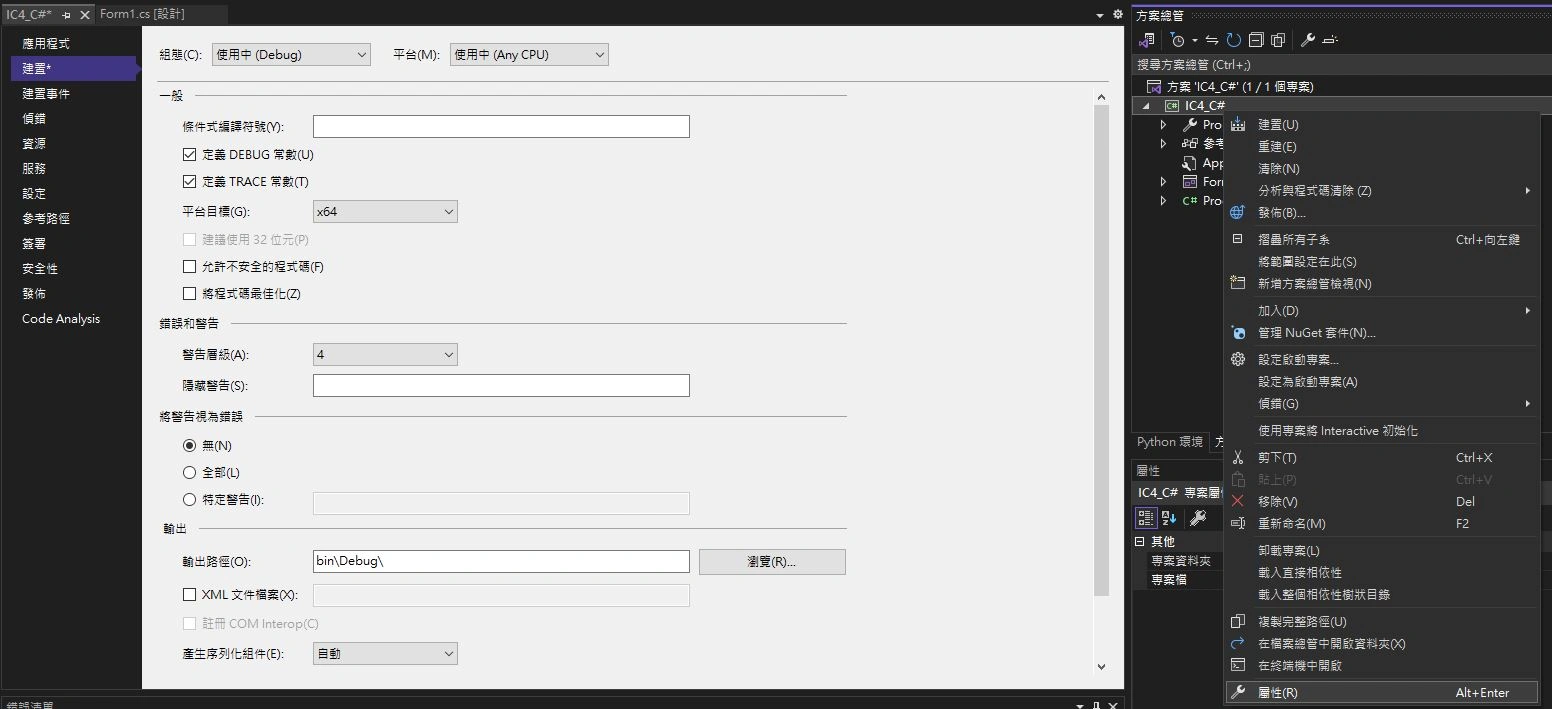
Task: Click the wrench properties icon in Solution Explorer toolbar
Action: 1307,40
